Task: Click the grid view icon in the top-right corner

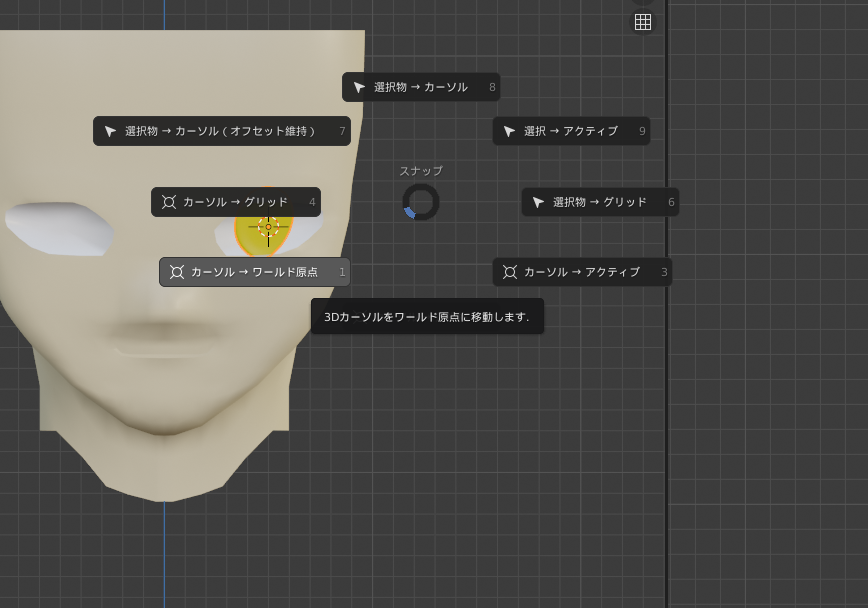Action: [643, 21]
